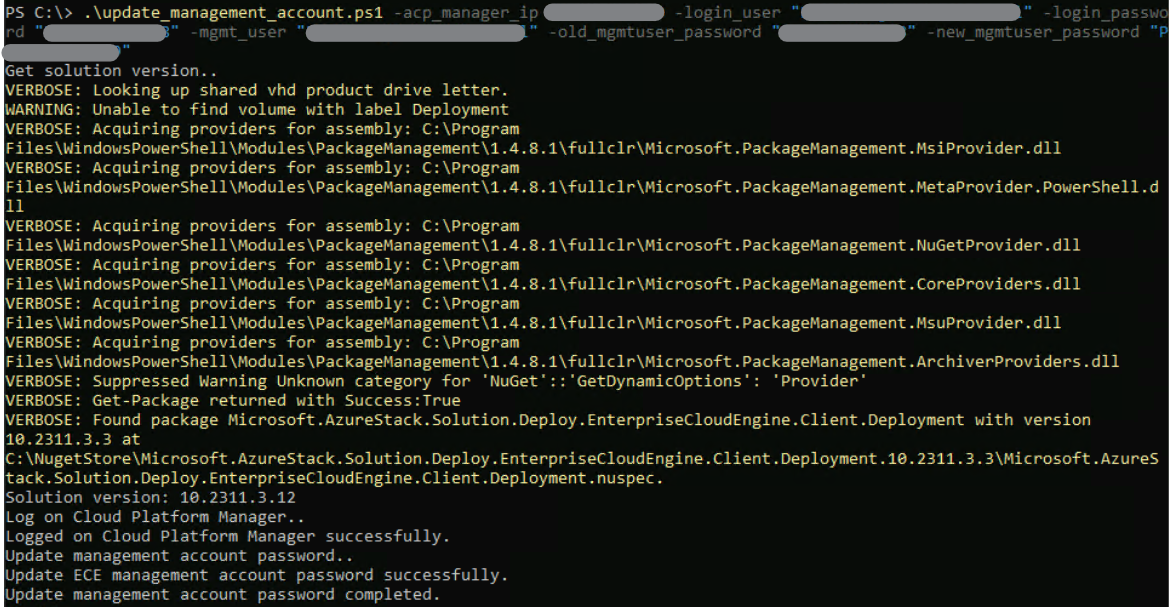This screenshot has width=1169, height=607.
Task: Click "Update ECE management account password successfully."
Action: [257, 576]
